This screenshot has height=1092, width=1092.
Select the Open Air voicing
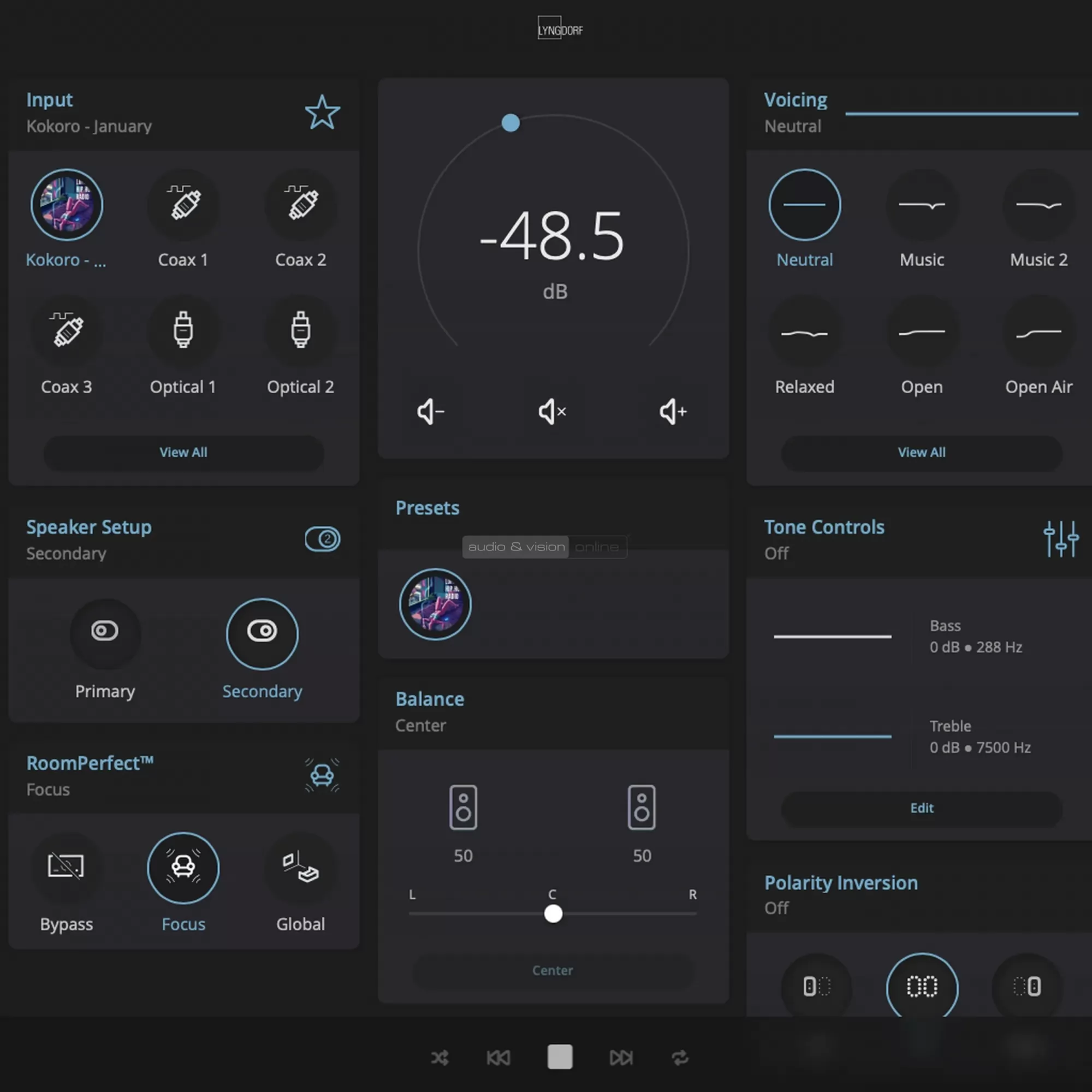pyautogui.click(x=1038, y=333)
